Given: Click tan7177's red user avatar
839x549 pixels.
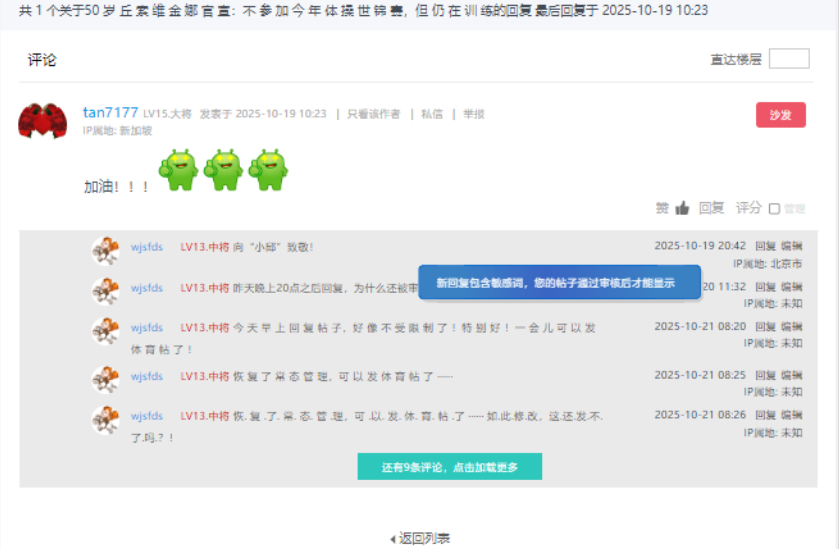Looking at the screenshot, I should click(x=42, y=121).
